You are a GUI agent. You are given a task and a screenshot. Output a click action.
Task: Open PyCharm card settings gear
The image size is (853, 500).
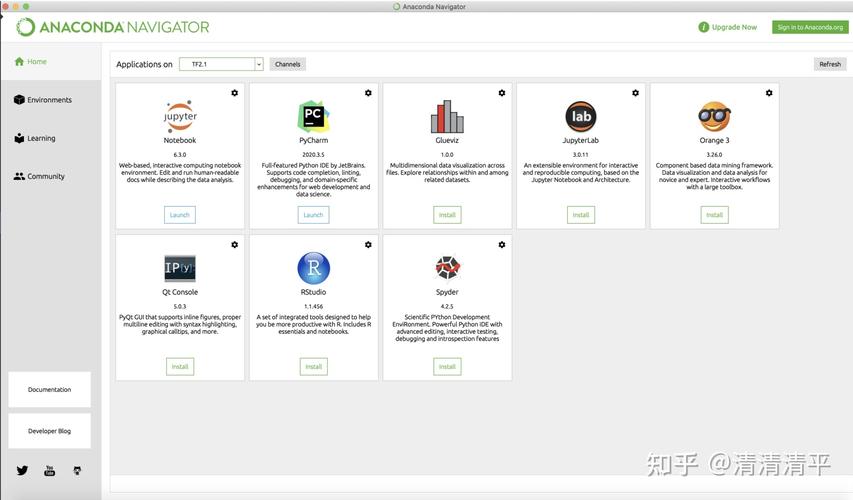(368, 93)
